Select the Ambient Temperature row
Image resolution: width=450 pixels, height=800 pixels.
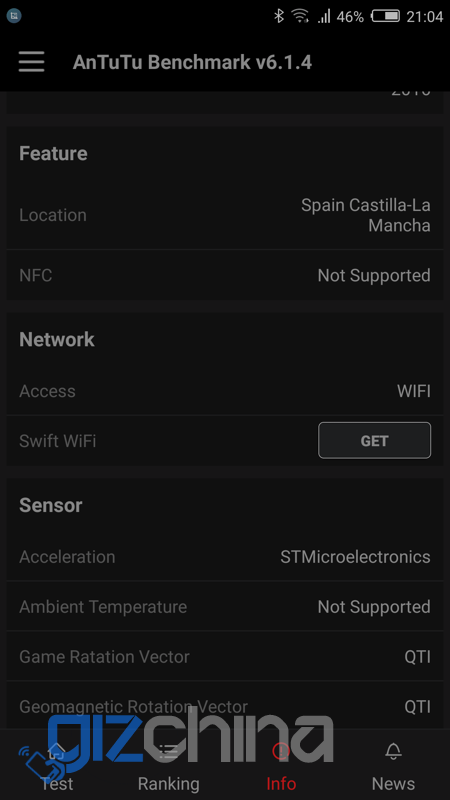225,607
